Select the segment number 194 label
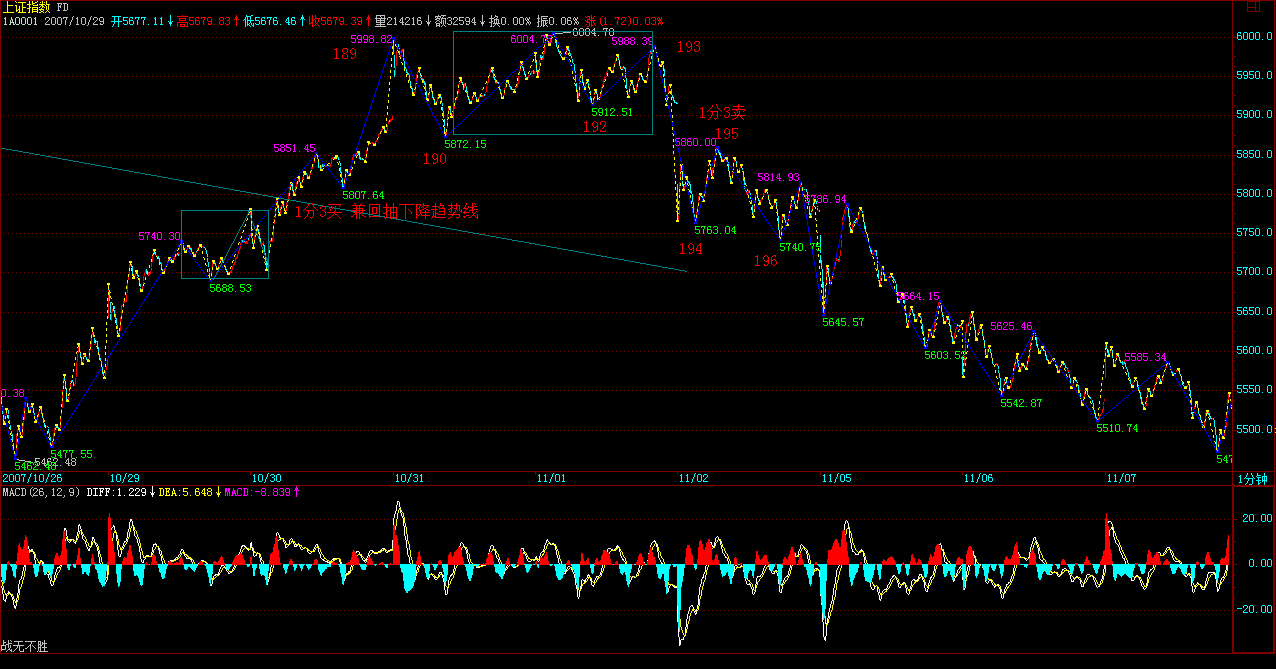This screenshot has height=669, width=1276. tap(690, 249)
